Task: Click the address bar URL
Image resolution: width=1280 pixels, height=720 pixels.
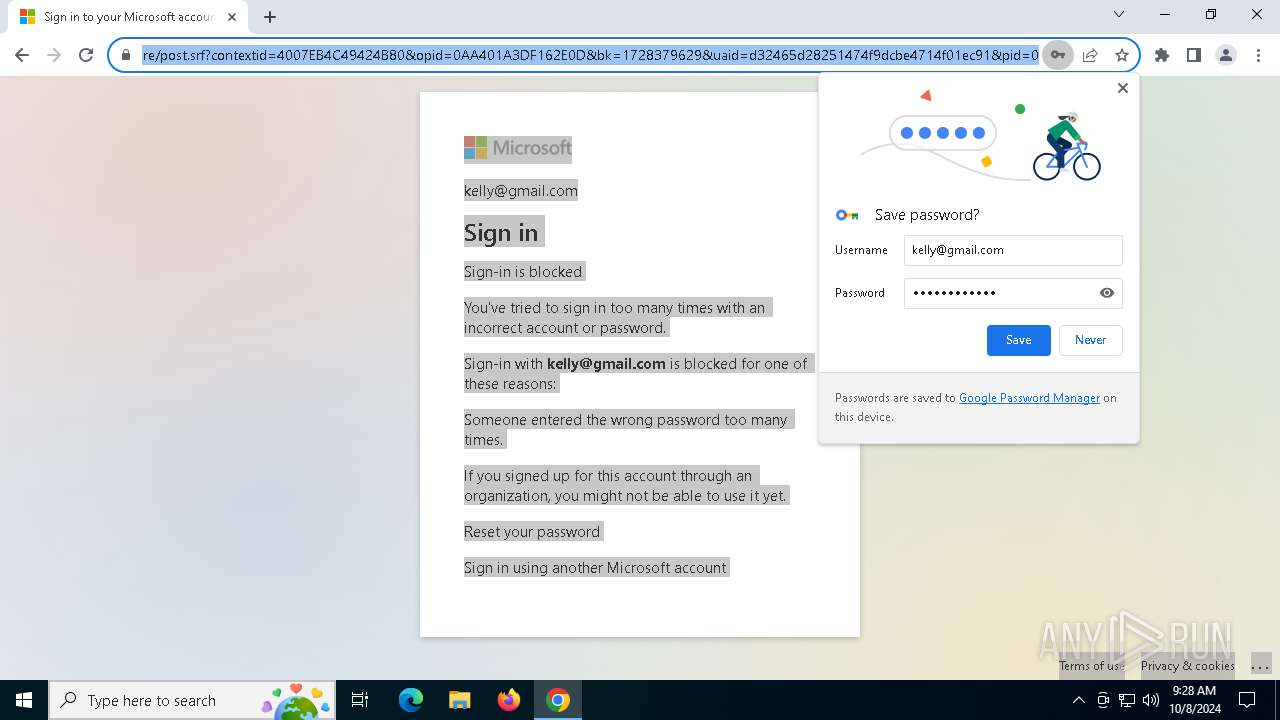Action: click(x=590, y=55)
